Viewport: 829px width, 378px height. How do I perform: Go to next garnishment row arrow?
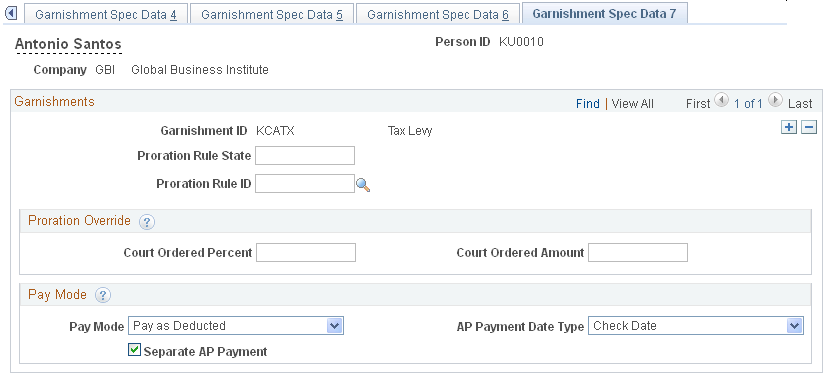(775, 99)
